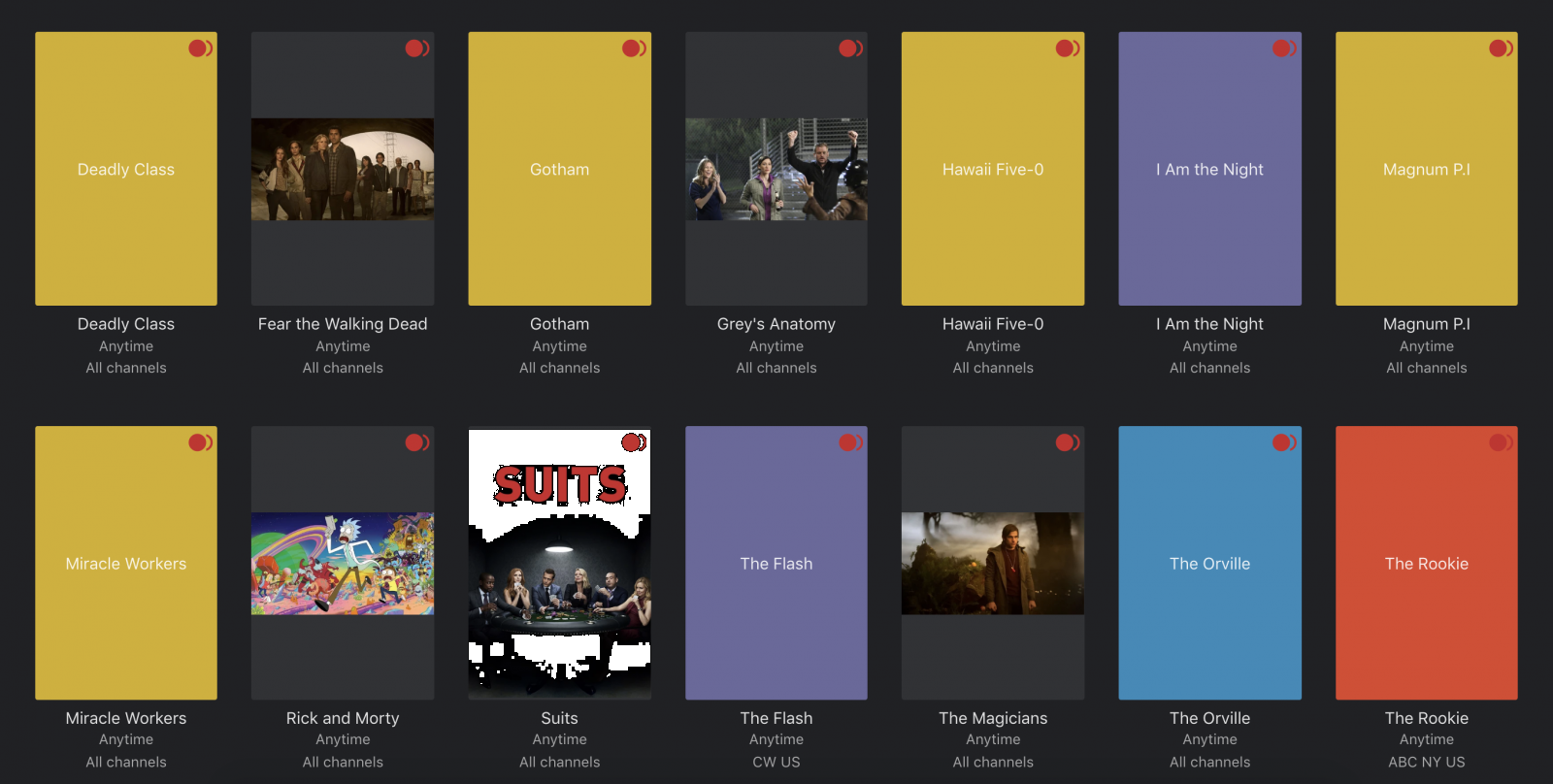This screenshot has width=1553, height=784.
Task: Click The Flash title below its poster
Action: 776,718
